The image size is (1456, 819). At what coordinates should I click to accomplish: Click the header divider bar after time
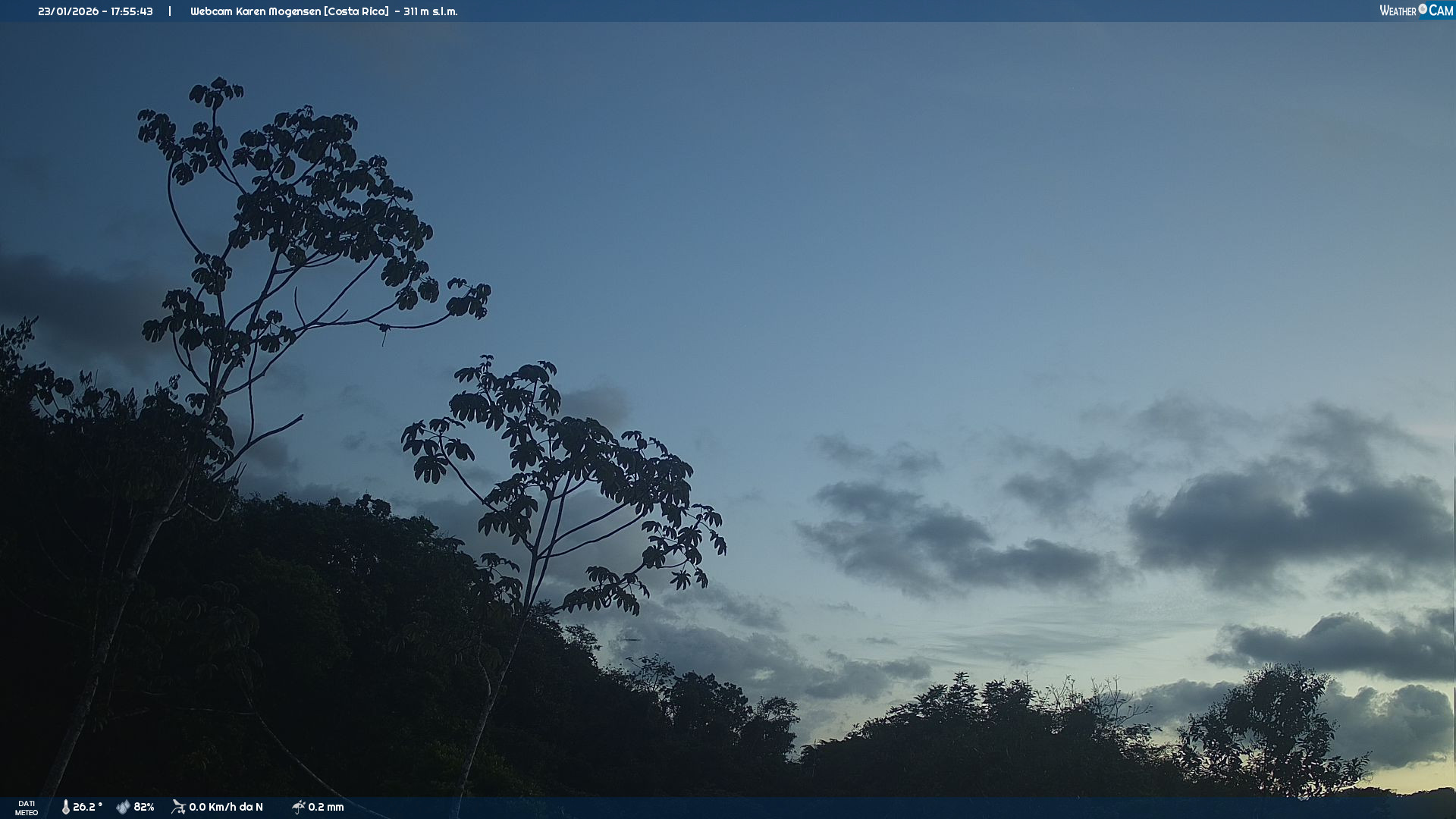pyautogui.click(x=170, y=11)
